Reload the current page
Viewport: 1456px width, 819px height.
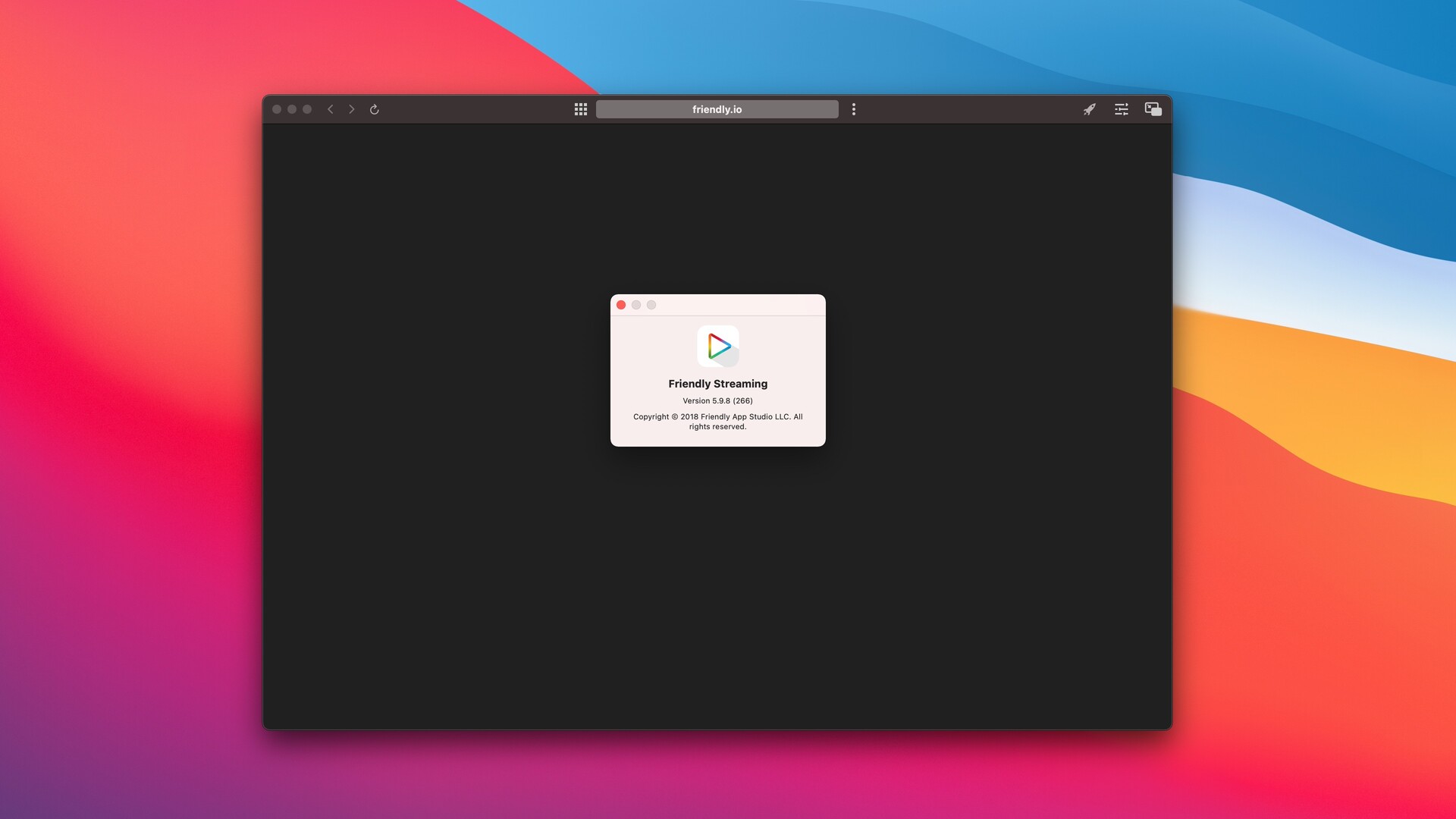(374, 109)
